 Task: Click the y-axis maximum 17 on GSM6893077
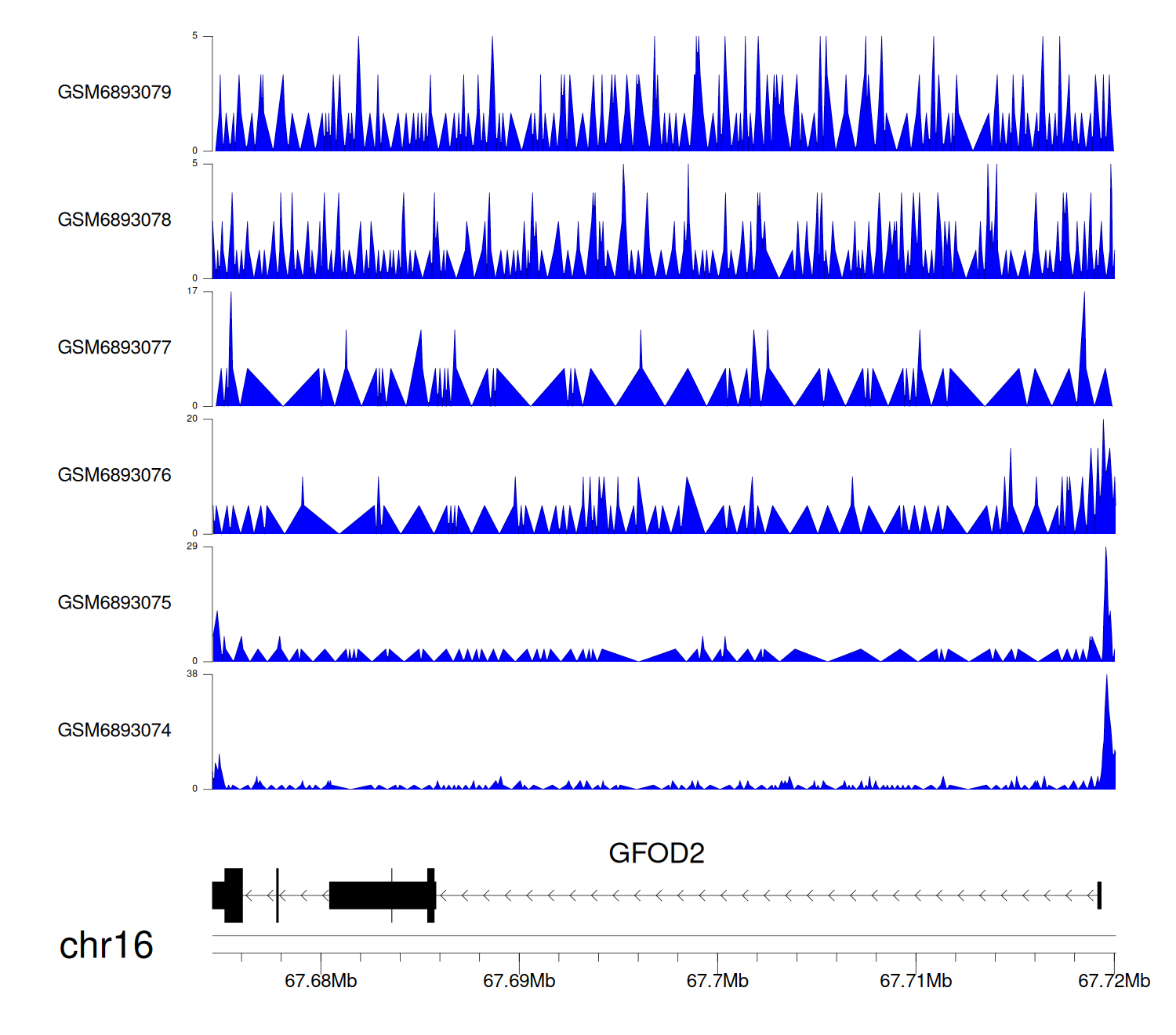pyautogui.click(x=192, y=291)
